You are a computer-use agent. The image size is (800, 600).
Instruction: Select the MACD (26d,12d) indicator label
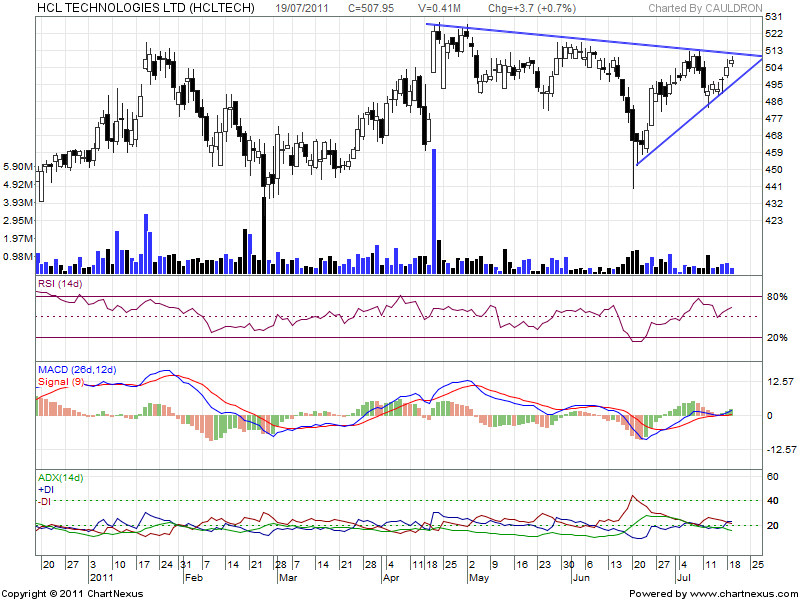(x=76, y=370)
